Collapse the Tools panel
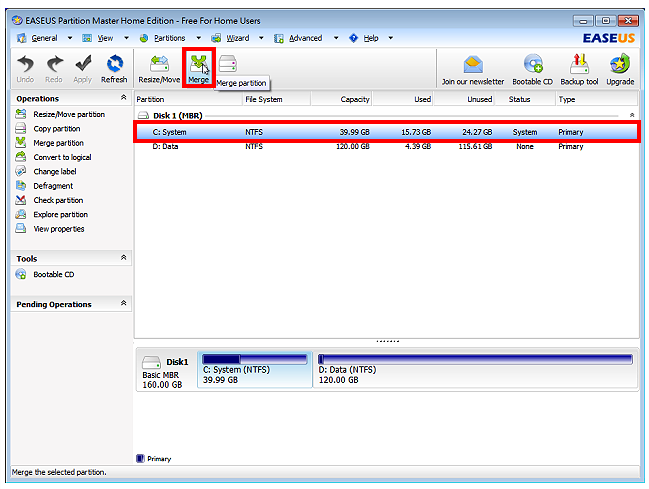This screenshot has height=489, width=649. click(x=123, y=258)
